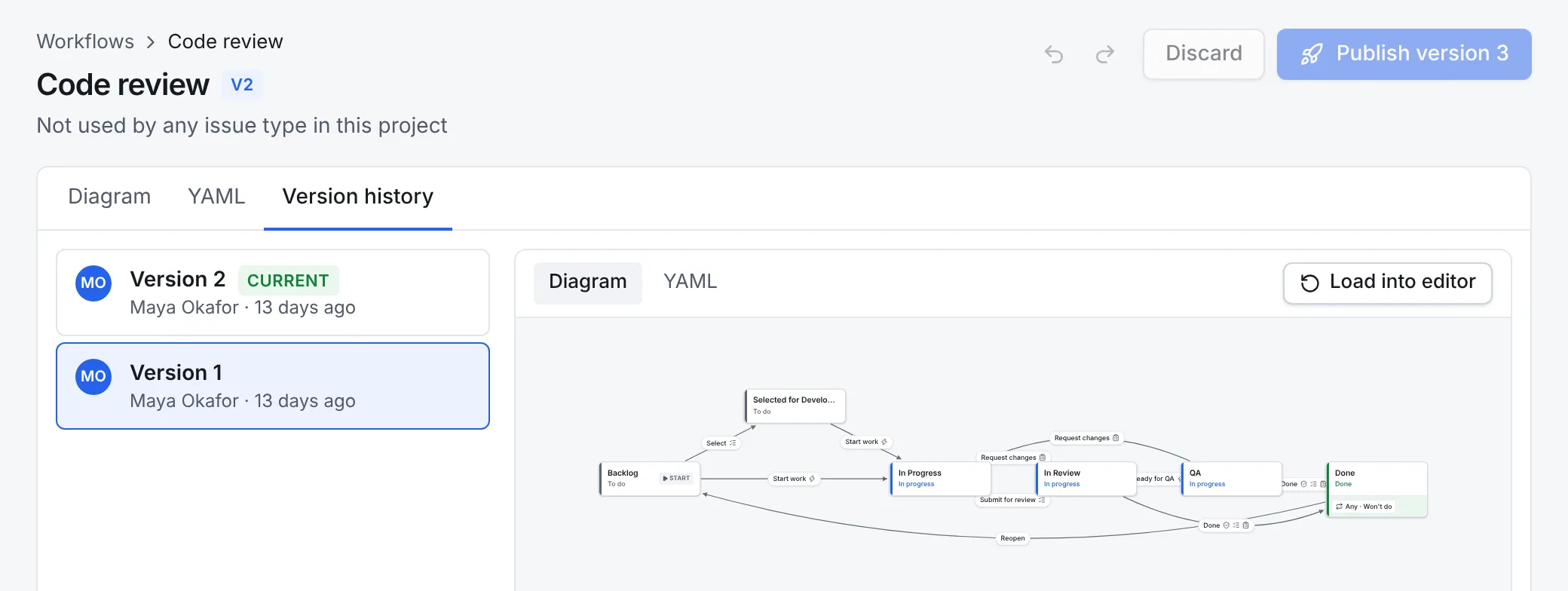The image size is (1568, 591).
Task: Click the restore icon on Load into editor
Action: [1310, 283]
